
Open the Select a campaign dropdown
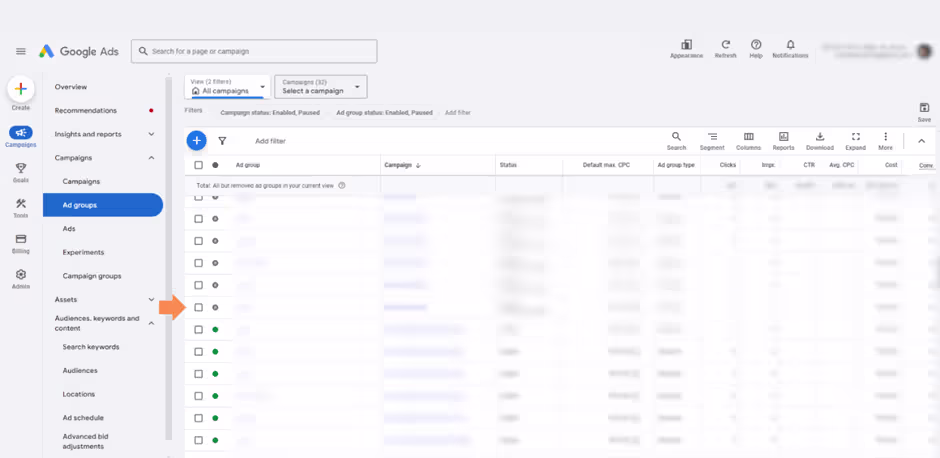coord(320,87)
